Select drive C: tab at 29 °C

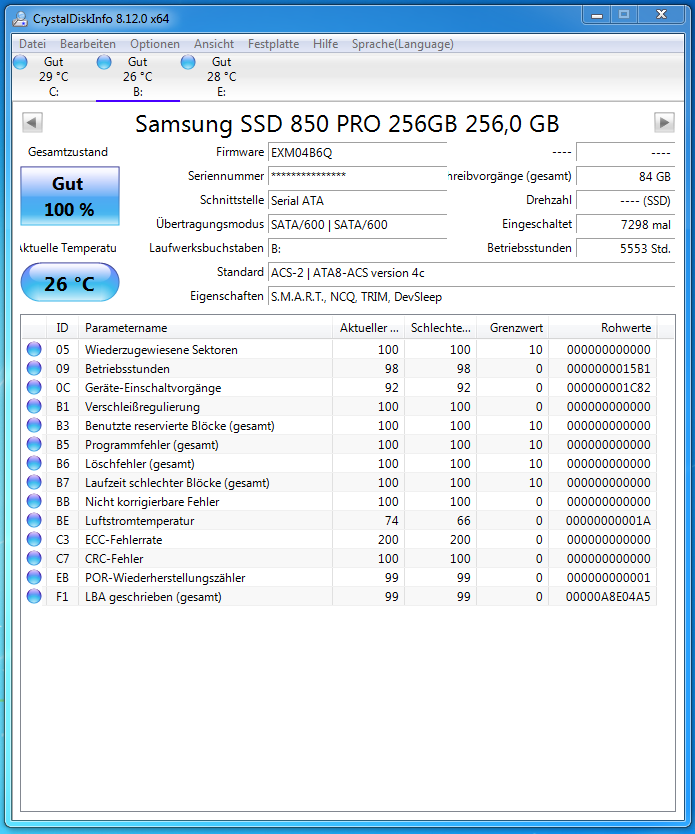coord(54,77)
